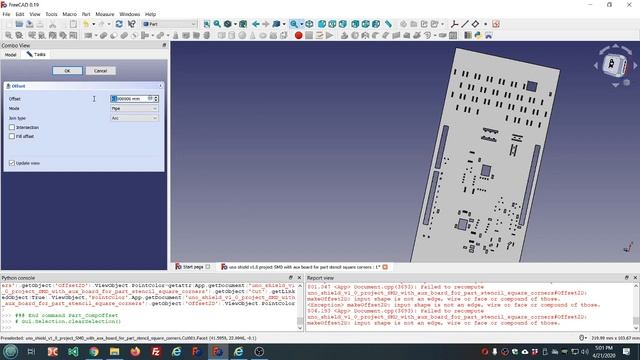The image size is (640, 360).
Task: Open the status bar navigation style dropdown
Action: (x=583, y=338)
